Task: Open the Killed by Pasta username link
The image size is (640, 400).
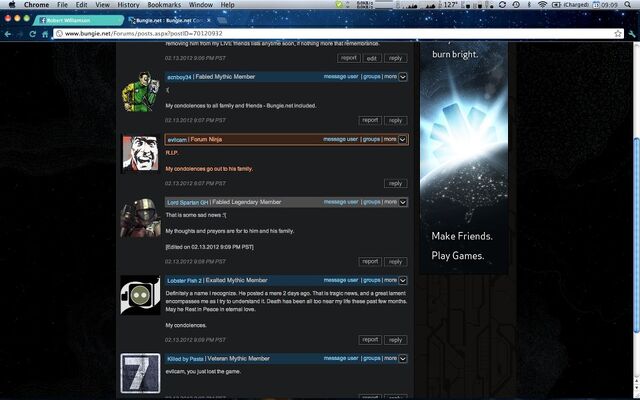Action: pos(185,359)
